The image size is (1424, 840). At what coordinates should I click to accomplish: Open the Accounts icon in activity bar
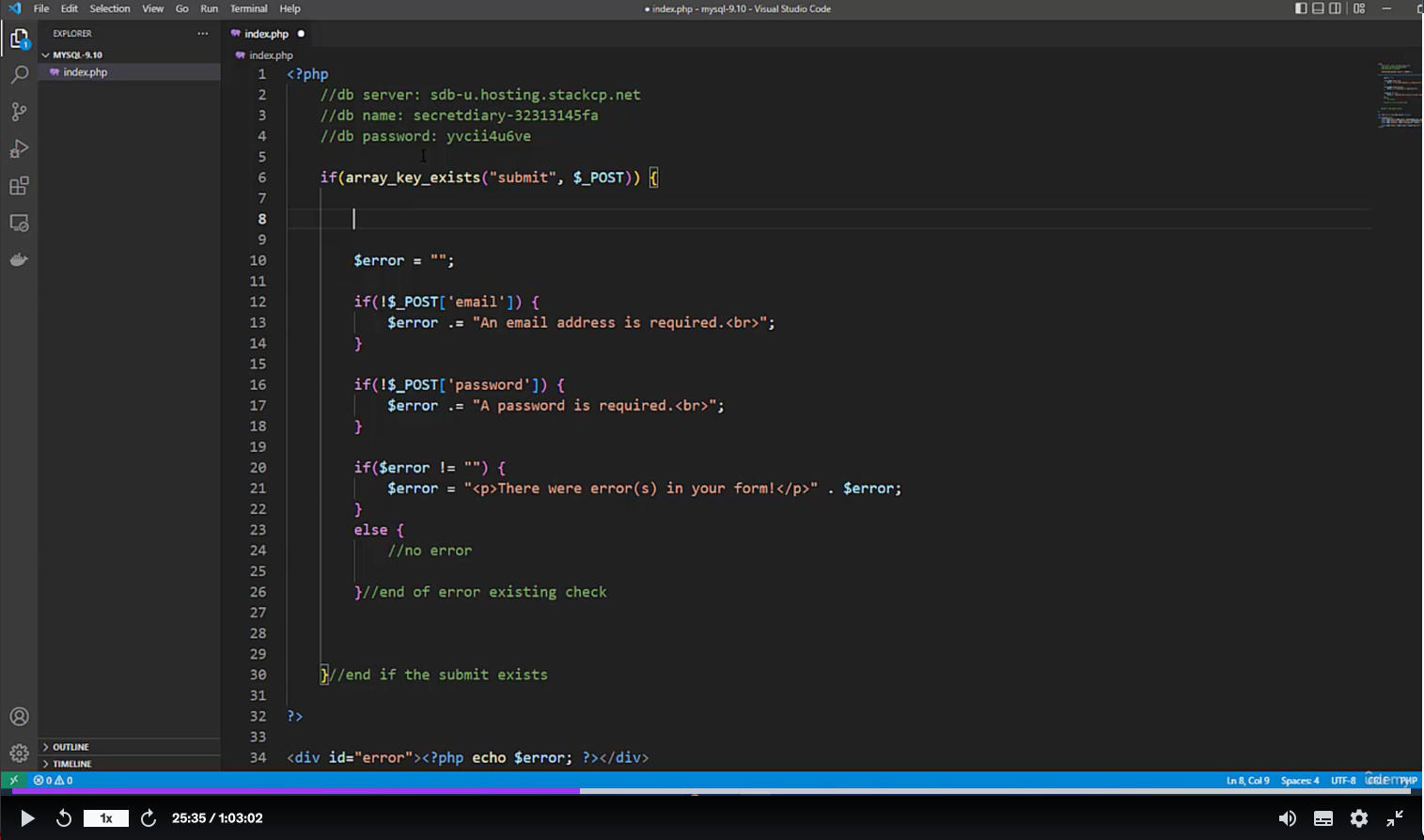pyautogui.click(x=19, y=717)
